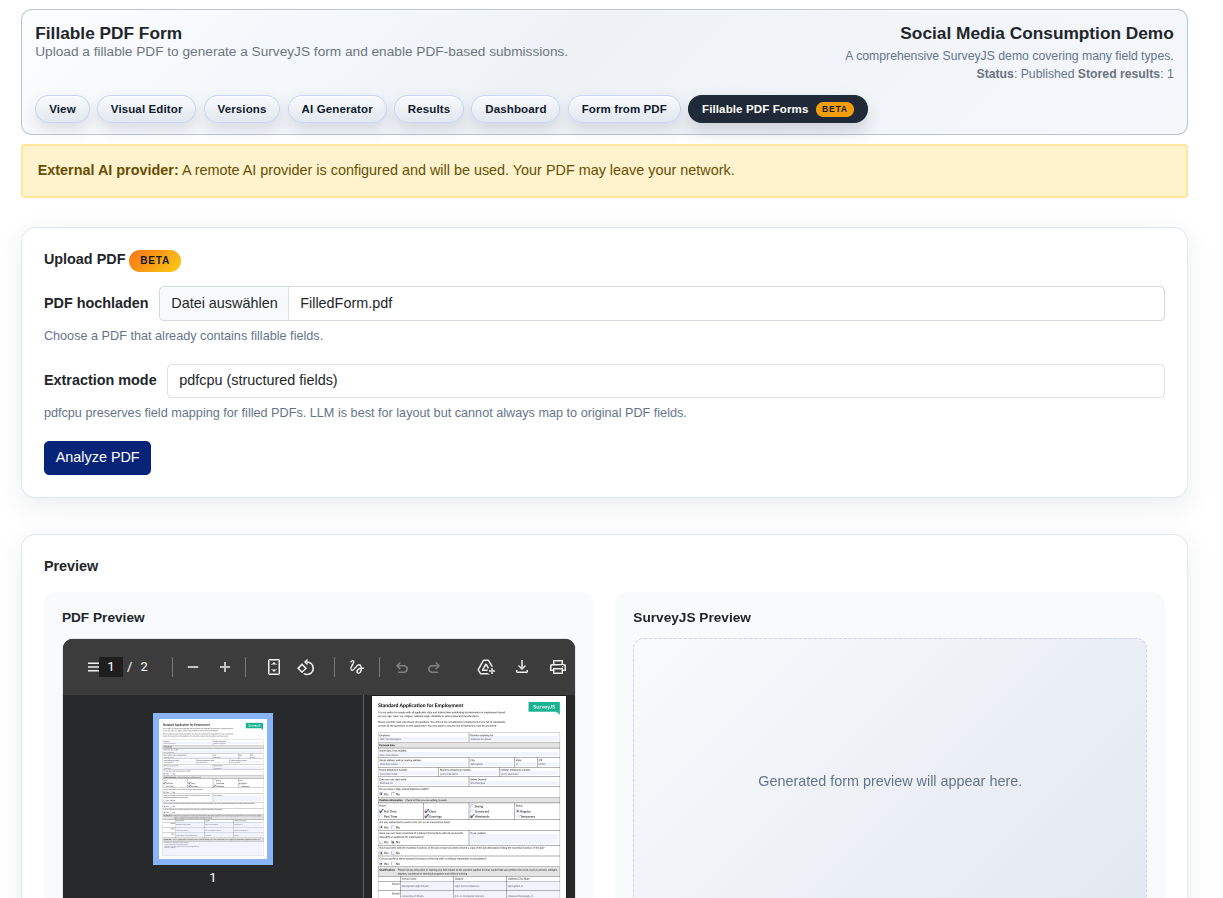Open the PDF viewer sidebar menu
This screenshot has width=1223, height=898.
91,667
